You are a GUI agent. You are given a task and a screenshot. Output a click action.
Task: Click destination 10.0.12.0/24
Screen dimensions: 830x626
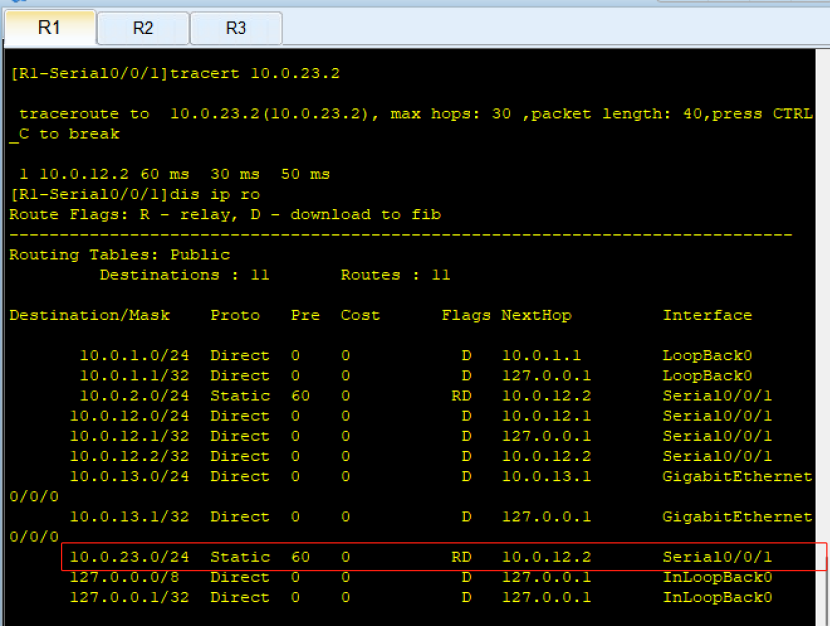click(x=129, y=415)
